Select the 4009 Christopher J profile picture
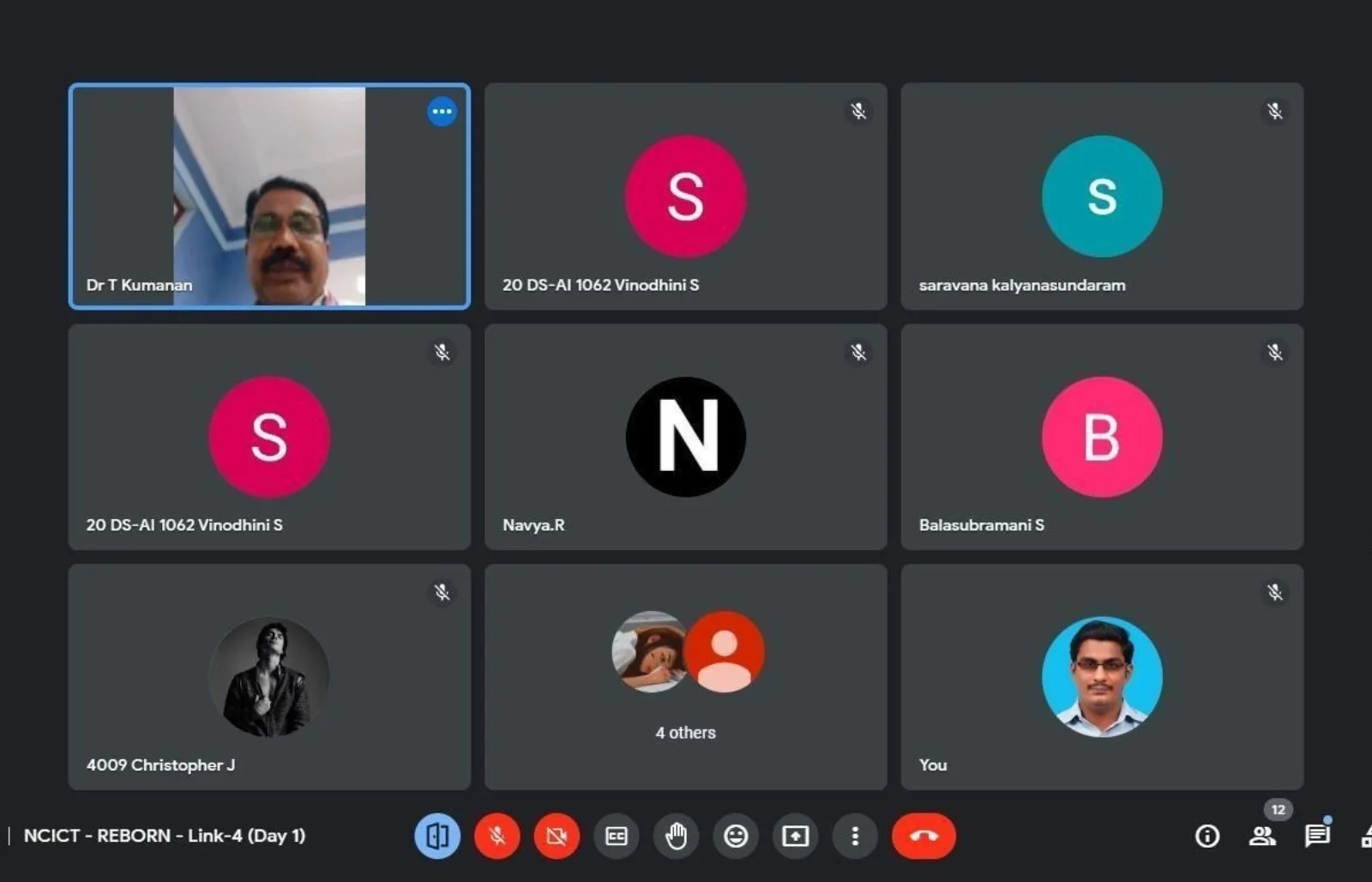 (x=269, y=677)
